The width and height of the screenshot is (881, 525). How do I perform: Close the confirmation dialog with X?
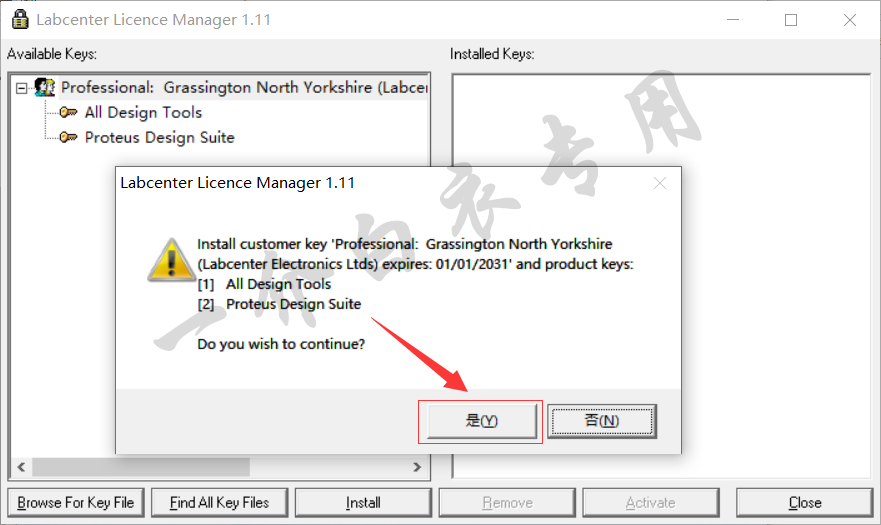(x=660, y=183)
